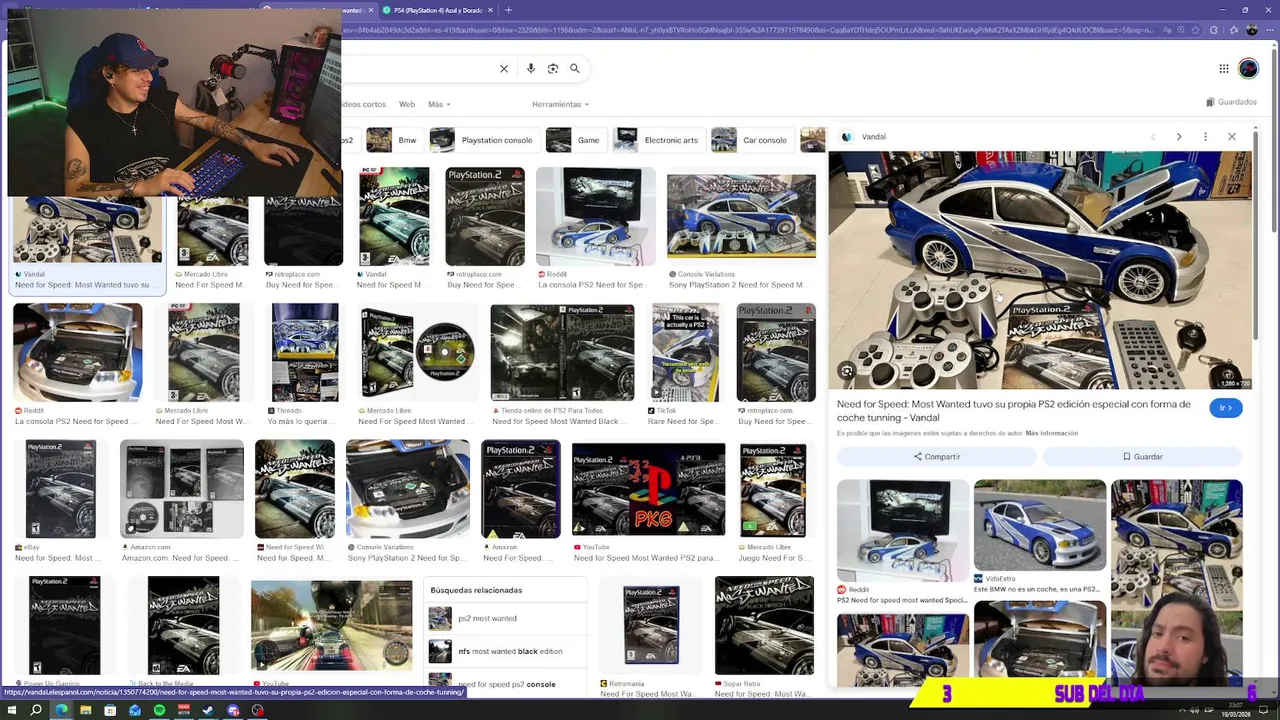Open a new browser tab with plus

pos(508,10)
